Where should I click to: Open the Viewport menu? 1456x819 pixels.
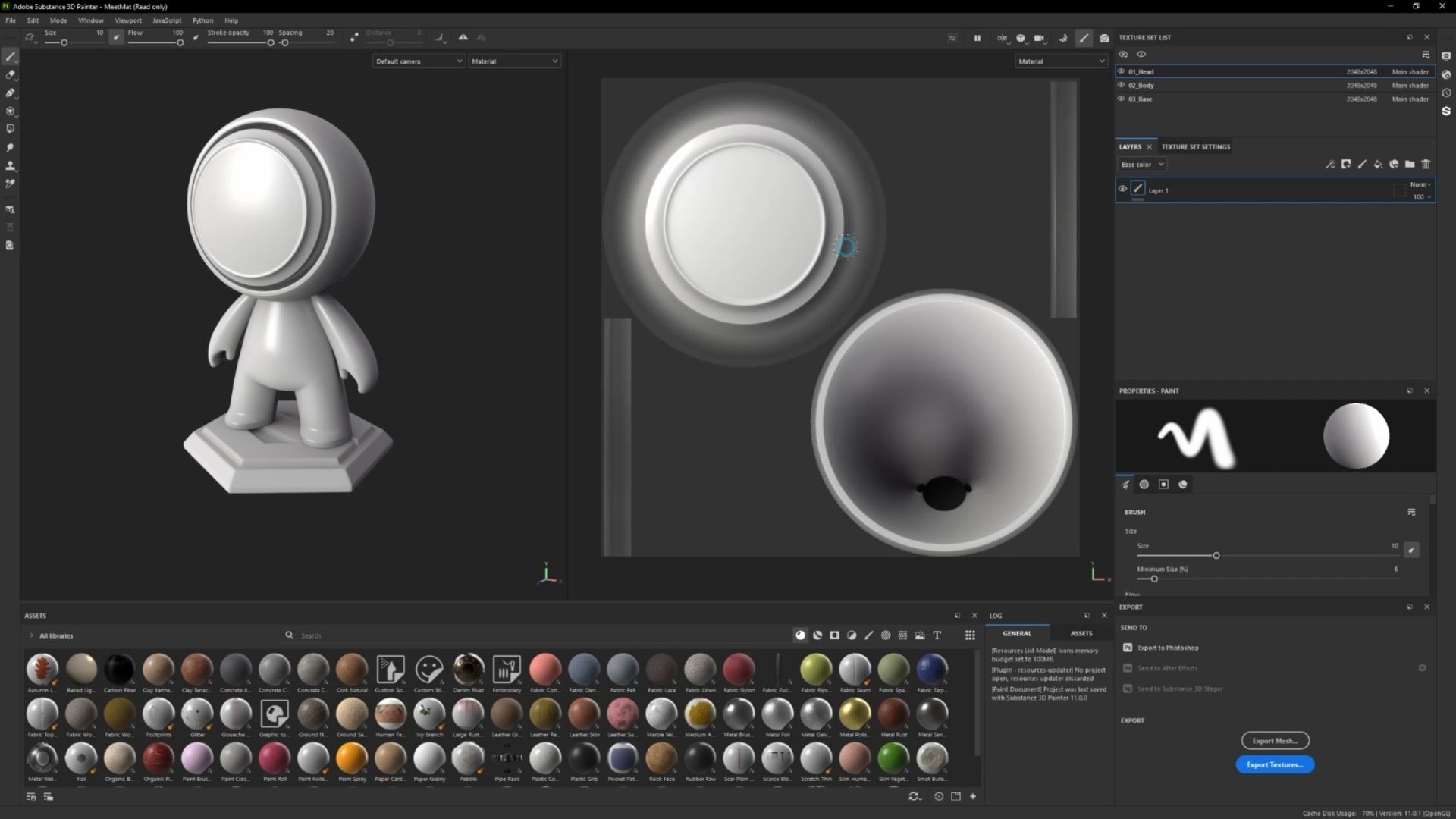[x=127, y=20]
